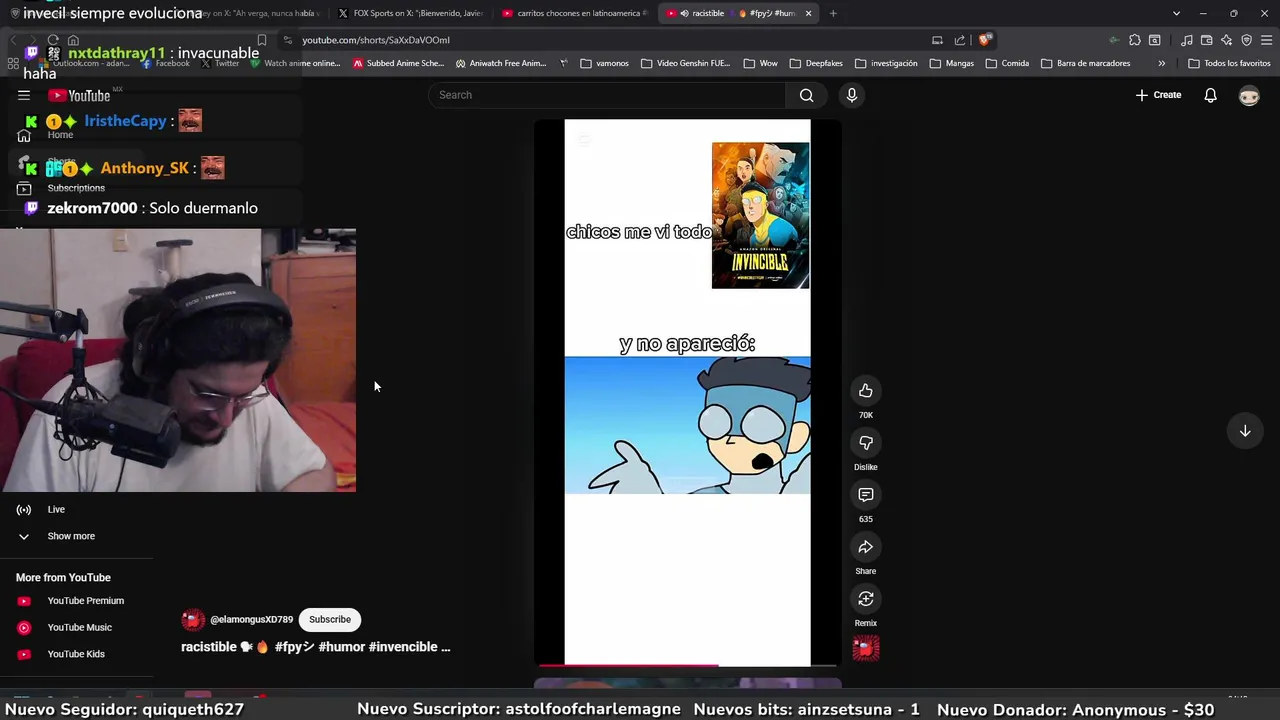The image size is (1280, 720).
Task: Open a new browser tab
Action: click(x=833, y=13)
